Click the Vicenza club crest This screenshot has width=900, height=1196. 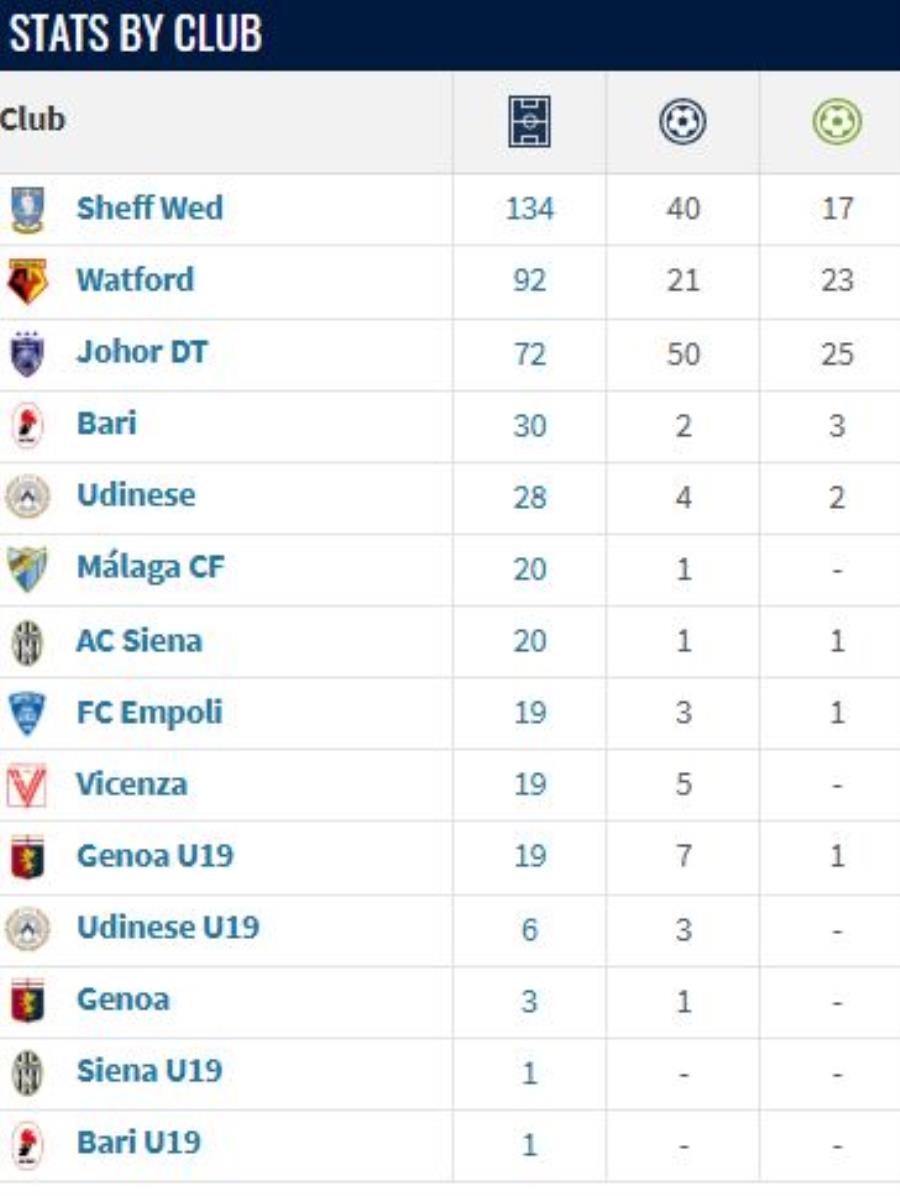click(x=27, y=786)
